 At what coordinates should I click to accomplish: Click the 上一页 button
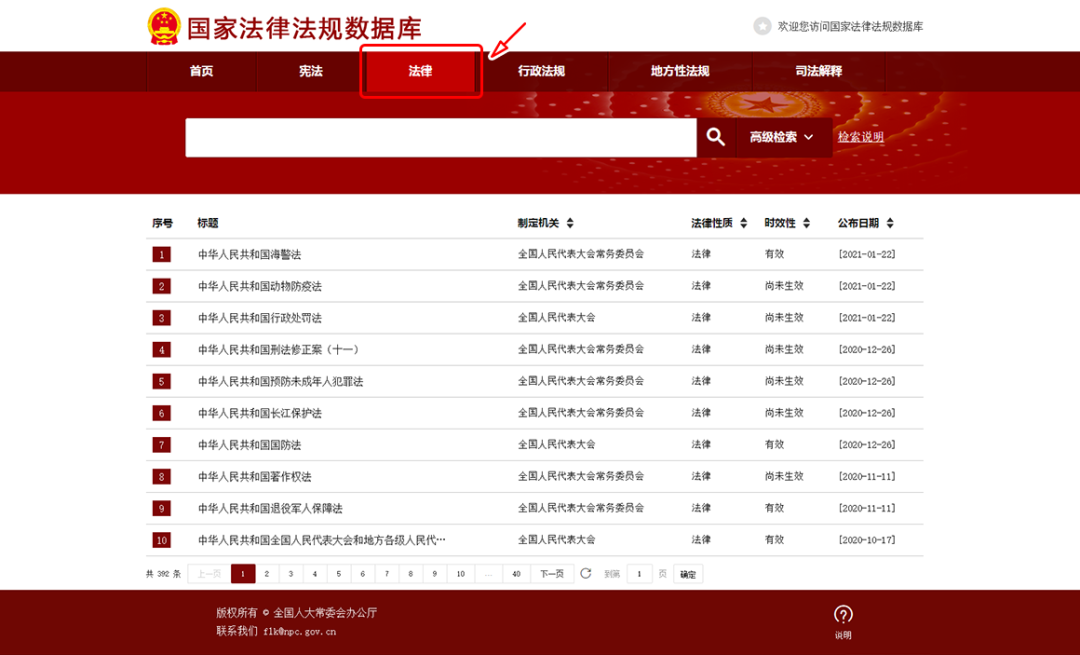point(209,574)
